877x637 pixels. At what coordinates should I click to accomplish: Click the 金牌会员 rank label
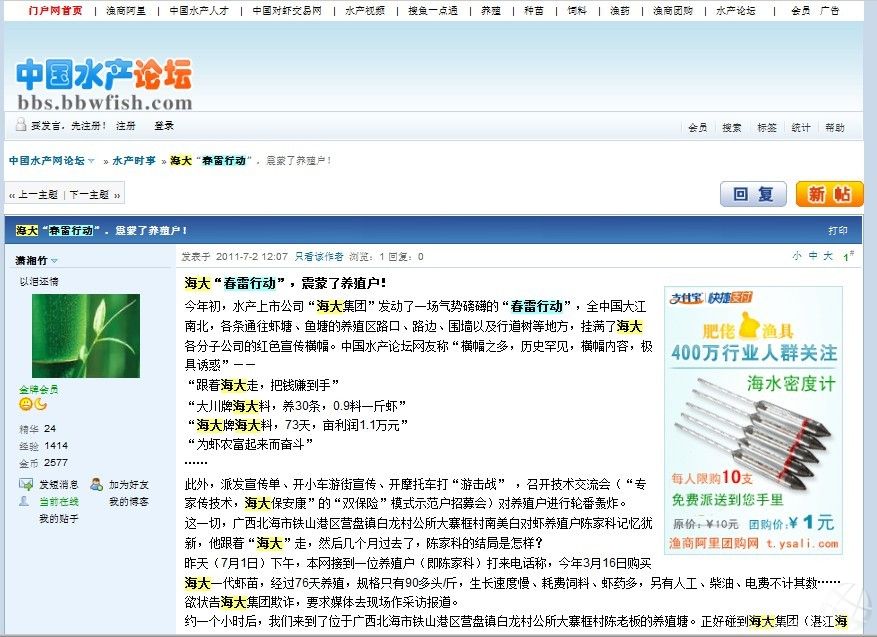pyautogui.click(x=39, y=389)
